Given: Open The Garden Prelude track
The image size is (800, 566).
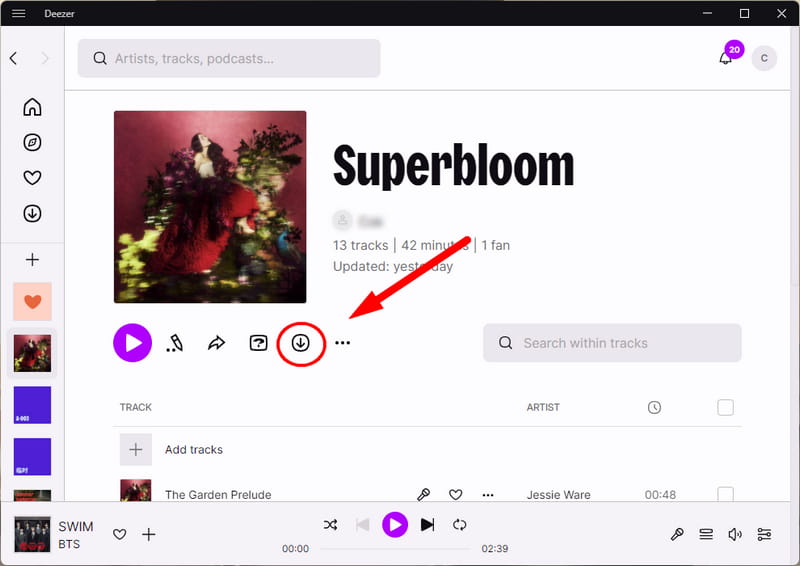Looking at the screenshot, I should [x=218, y=495].
